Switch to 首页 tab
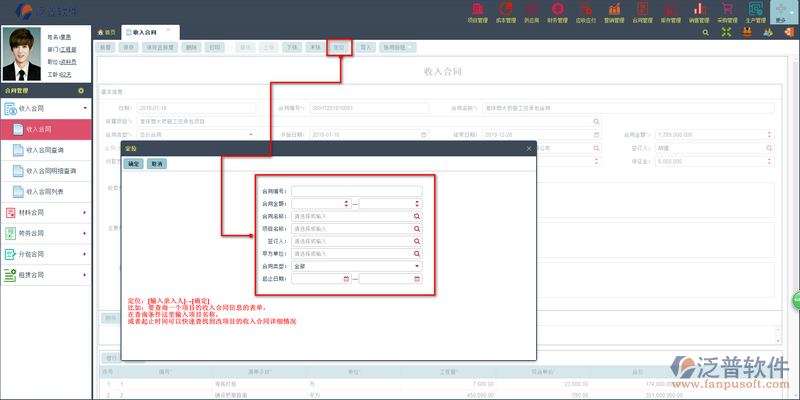Viewport: 800px width, 400px height. coord(105,32)
